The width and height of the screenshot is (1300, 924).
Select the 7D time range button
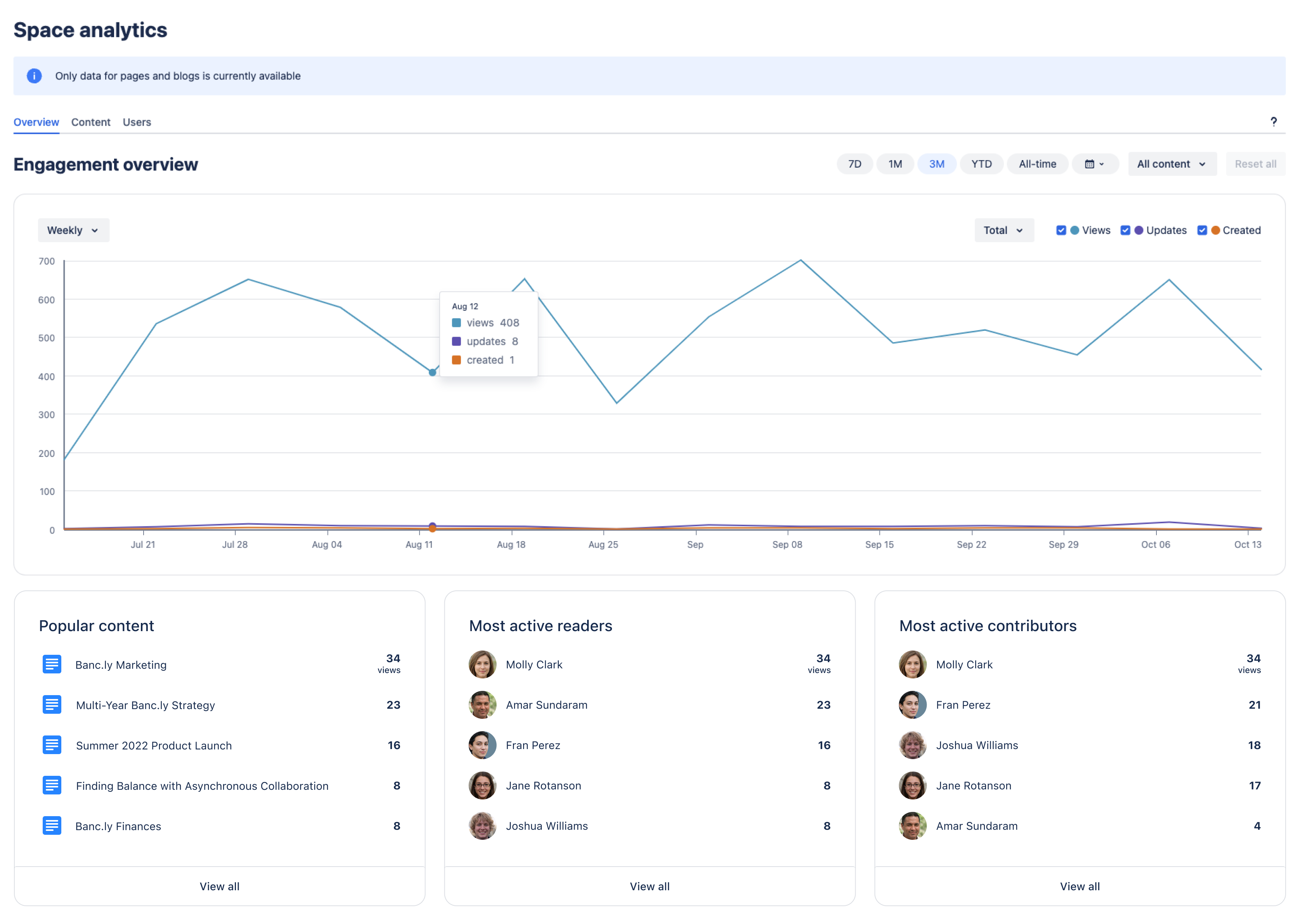tap(855, 164)
